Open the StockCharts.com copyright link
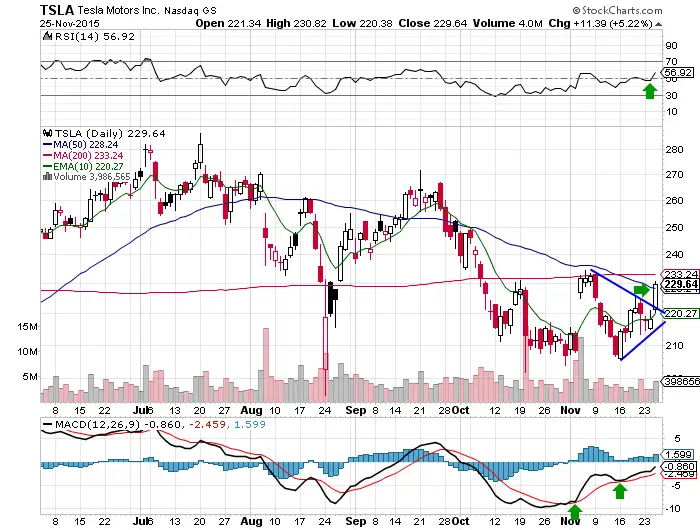Screen dimensions: 700x530 coord(617,10)
